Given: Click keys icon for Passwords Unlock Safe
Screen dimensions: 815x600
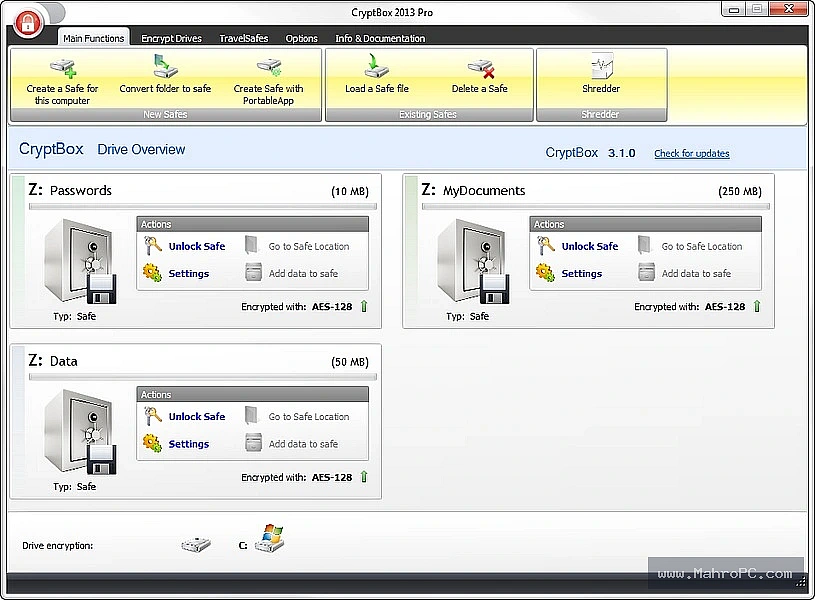Looking at the screenshot, I should (153, 246).
